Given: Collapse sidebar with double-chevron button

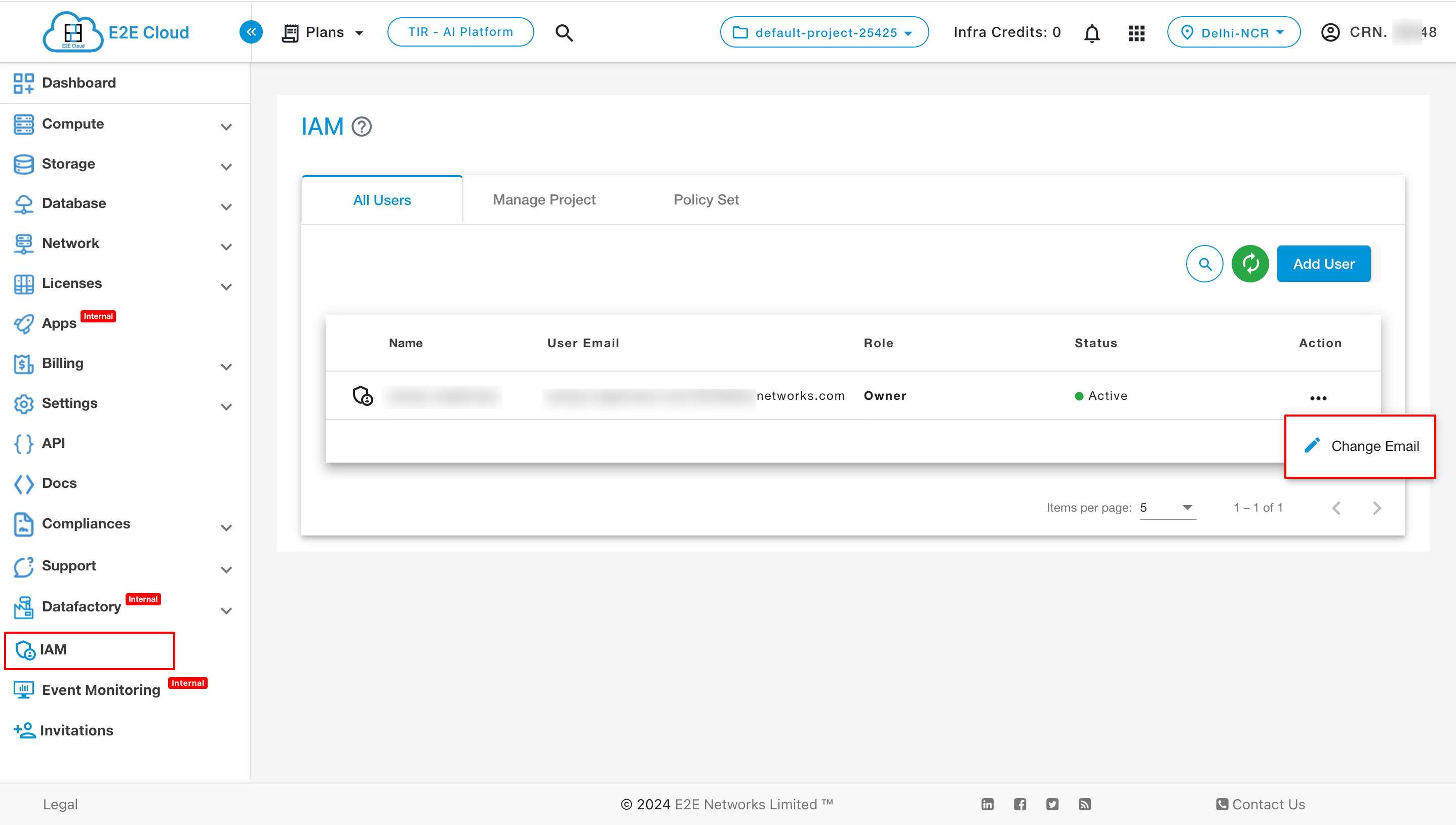Looking at the screenshot, I should click(x=251, y=32).
